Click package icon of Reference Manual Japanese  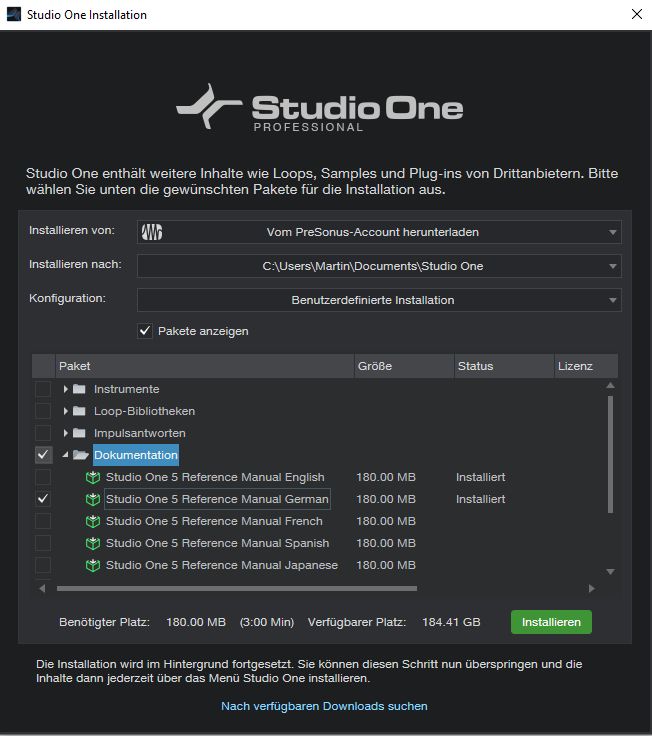click(x=93, y=565)
